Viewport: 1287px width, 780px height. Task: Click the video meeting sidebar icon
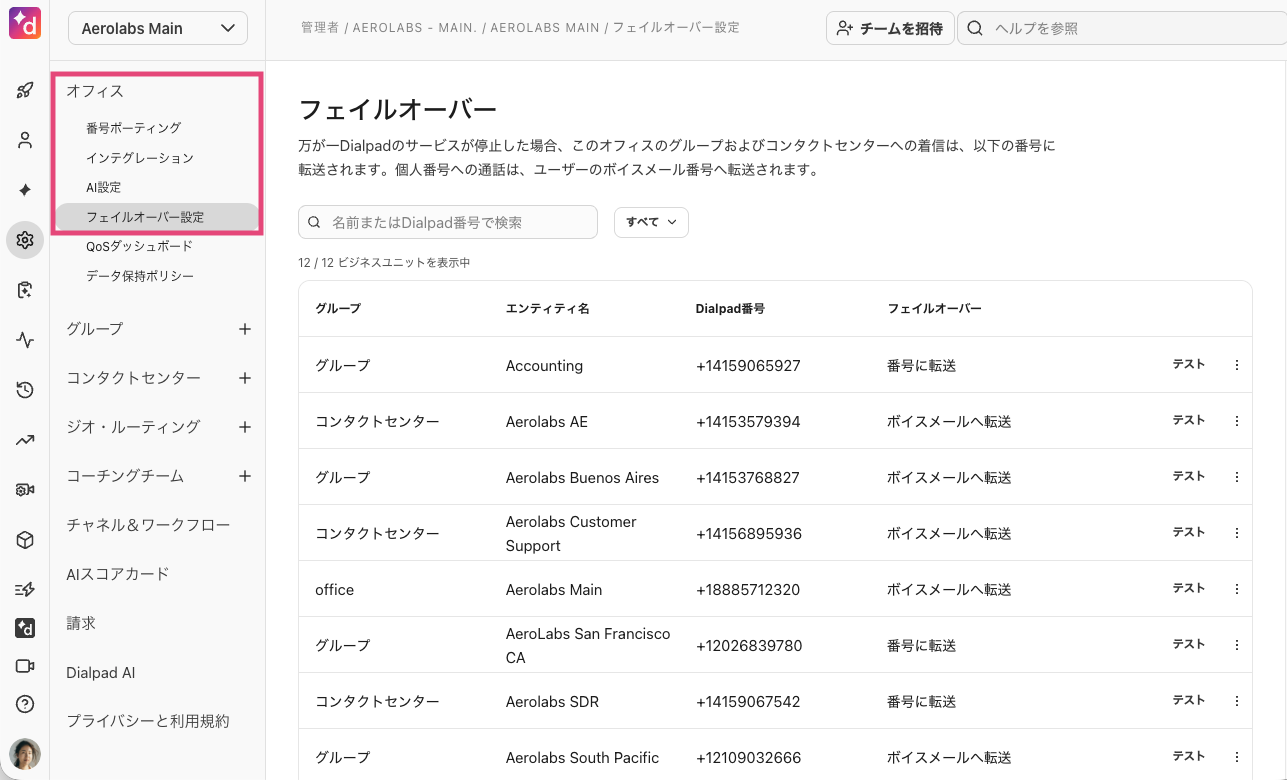click(x=25, y=666)
